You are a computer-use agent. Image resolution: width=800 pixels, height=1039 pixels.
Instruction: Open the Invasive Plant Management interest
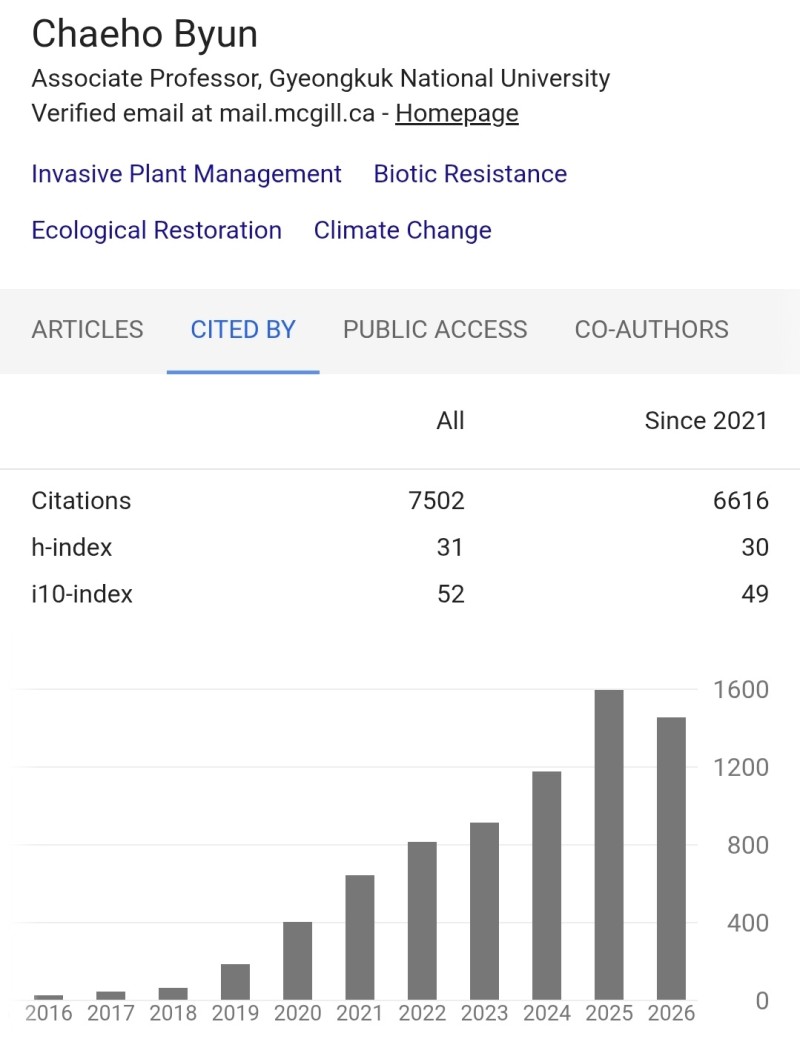click(186, 174)
